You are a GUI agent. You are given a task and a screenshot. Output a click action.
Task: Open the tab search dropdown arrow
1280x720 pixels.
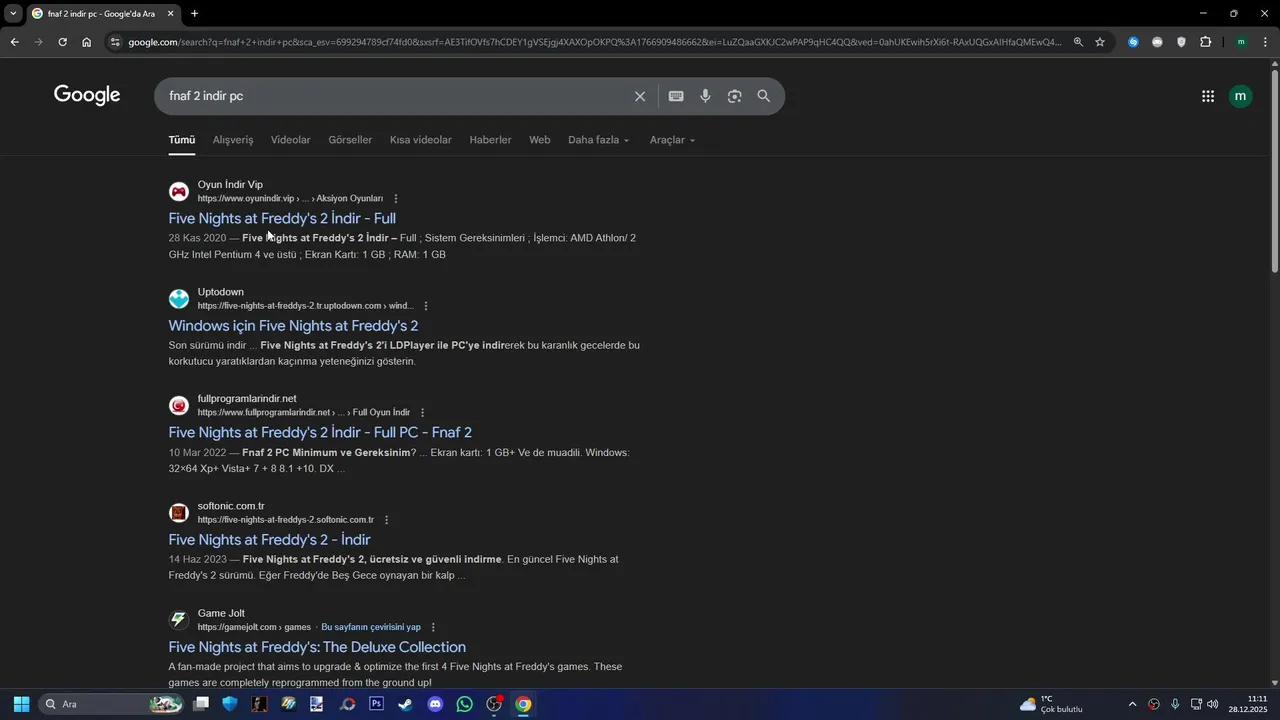[13, 14]
